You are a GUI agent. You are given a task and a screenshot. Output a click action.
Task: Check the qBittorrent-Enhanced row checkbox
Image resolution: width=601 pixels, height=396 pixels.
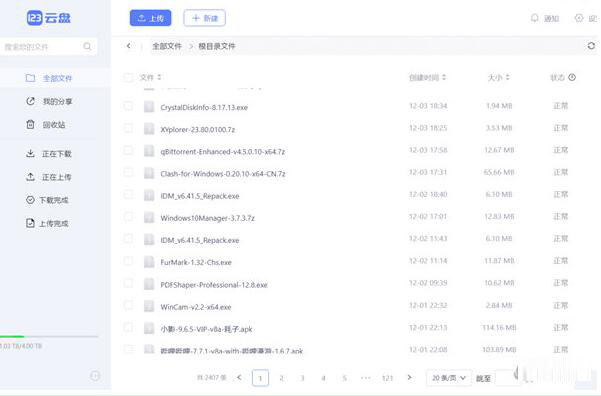(x=128, y=150)
